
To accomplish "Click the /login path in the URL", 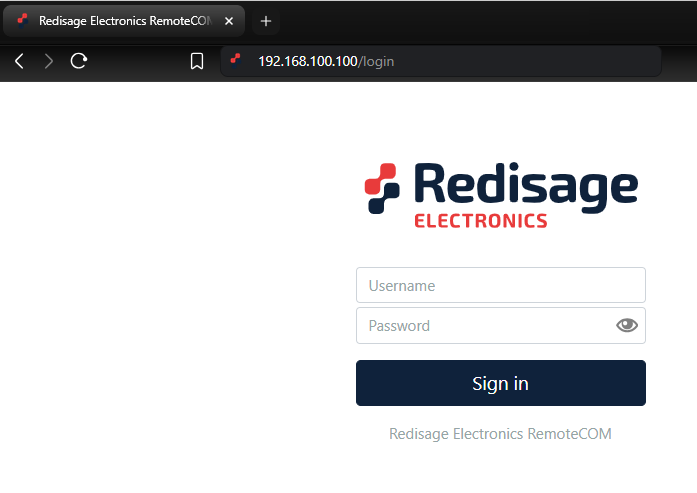I will (x=377, y=61).
